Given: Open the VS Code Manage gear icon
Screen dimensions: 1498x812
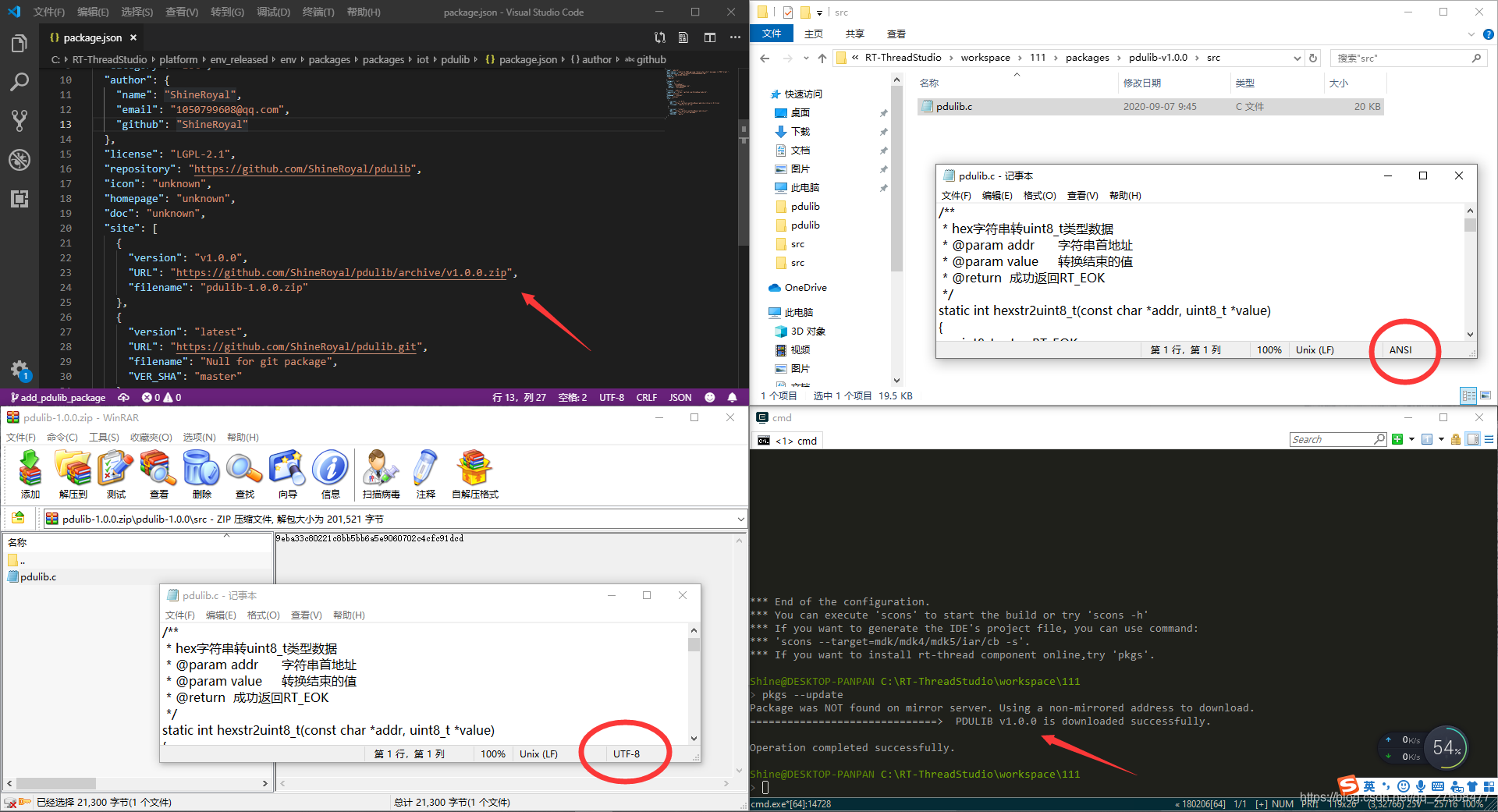Looking at the screenshot, I should pos(20,370).
